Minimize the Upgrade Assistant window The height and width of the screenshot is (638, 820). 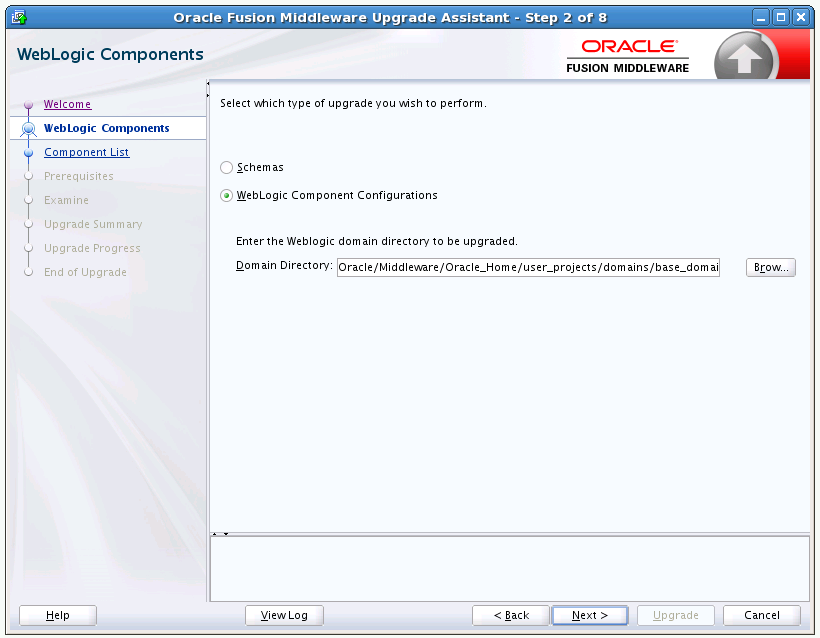point(761,17)
